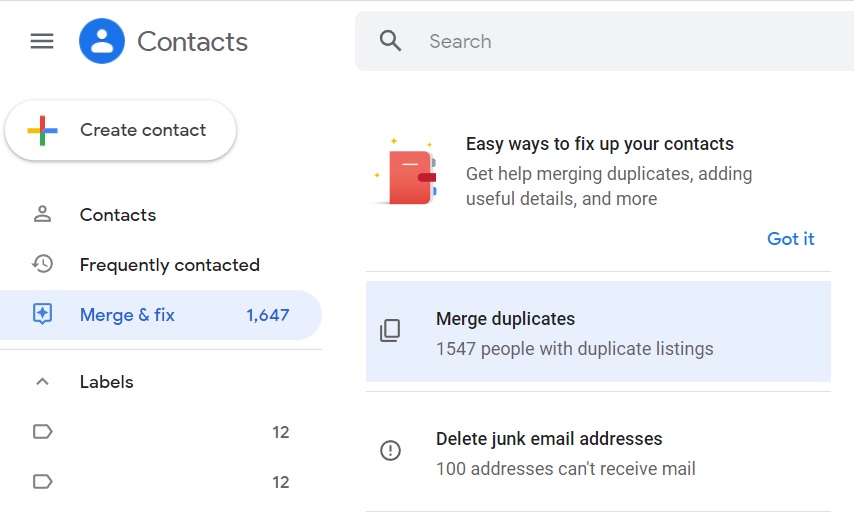The height and width of the screenshot is (516, 854).
Task: Click the first label tag icon
Action: [42, 432]
